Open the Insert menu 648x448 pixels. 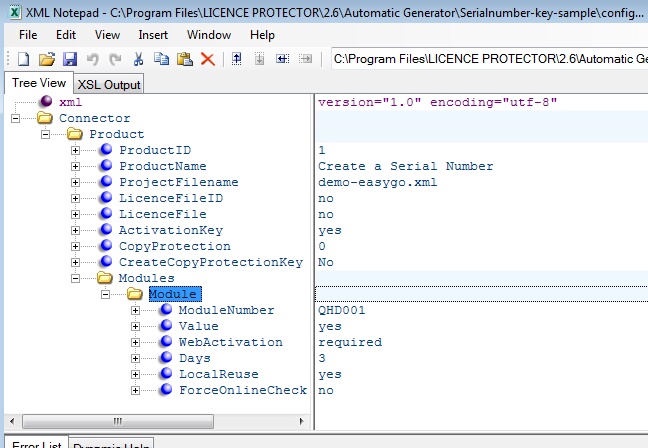(x=153, y=35)
